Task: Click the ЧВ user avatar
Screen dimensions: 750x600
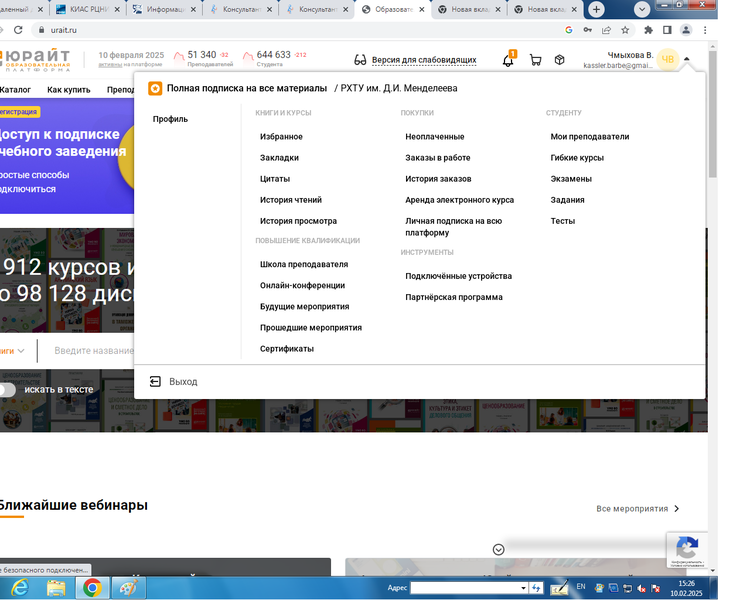Action: pyautogui.click(x=667, y=60)
